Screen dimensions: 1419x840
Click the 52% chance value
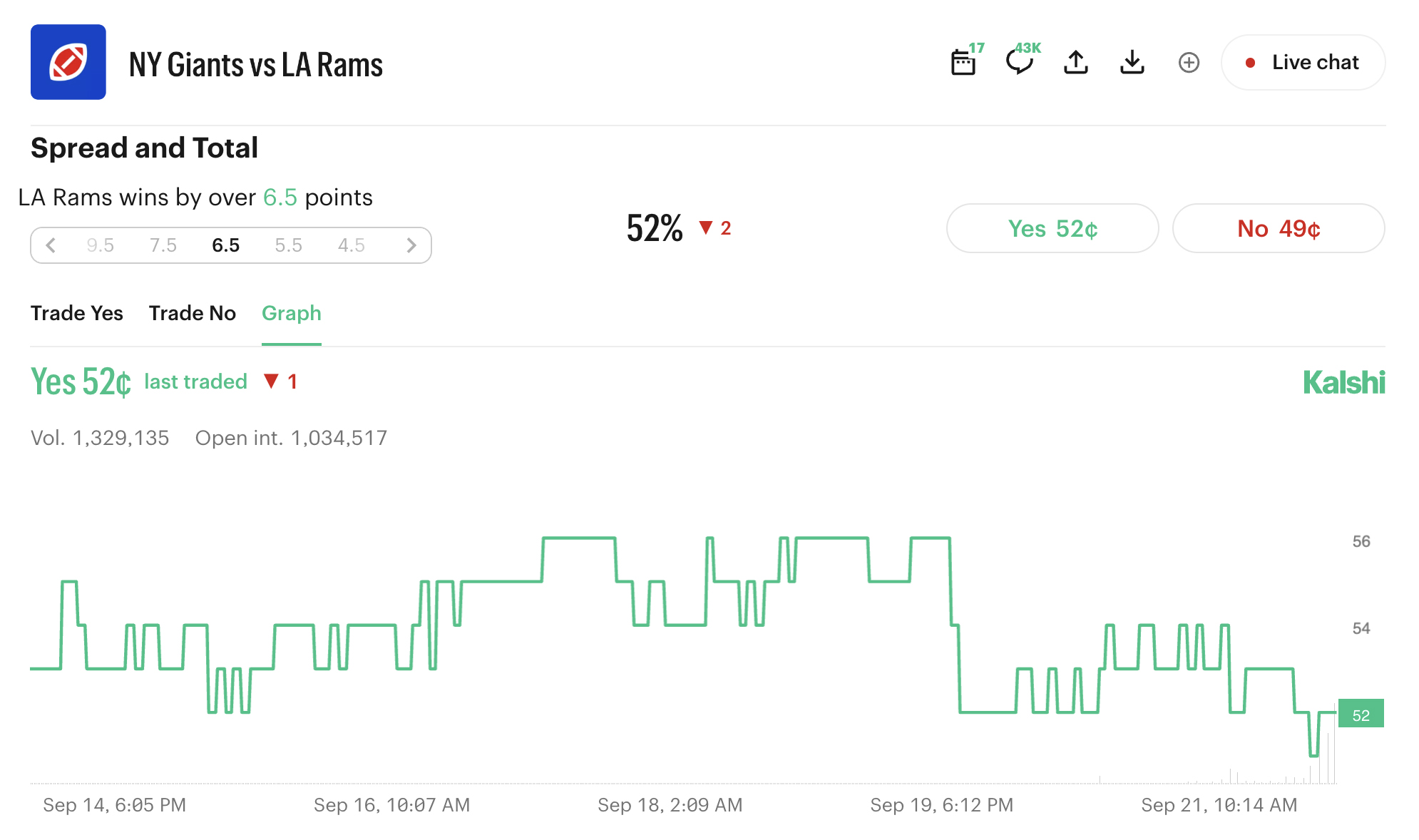click(x=655, y=228)
